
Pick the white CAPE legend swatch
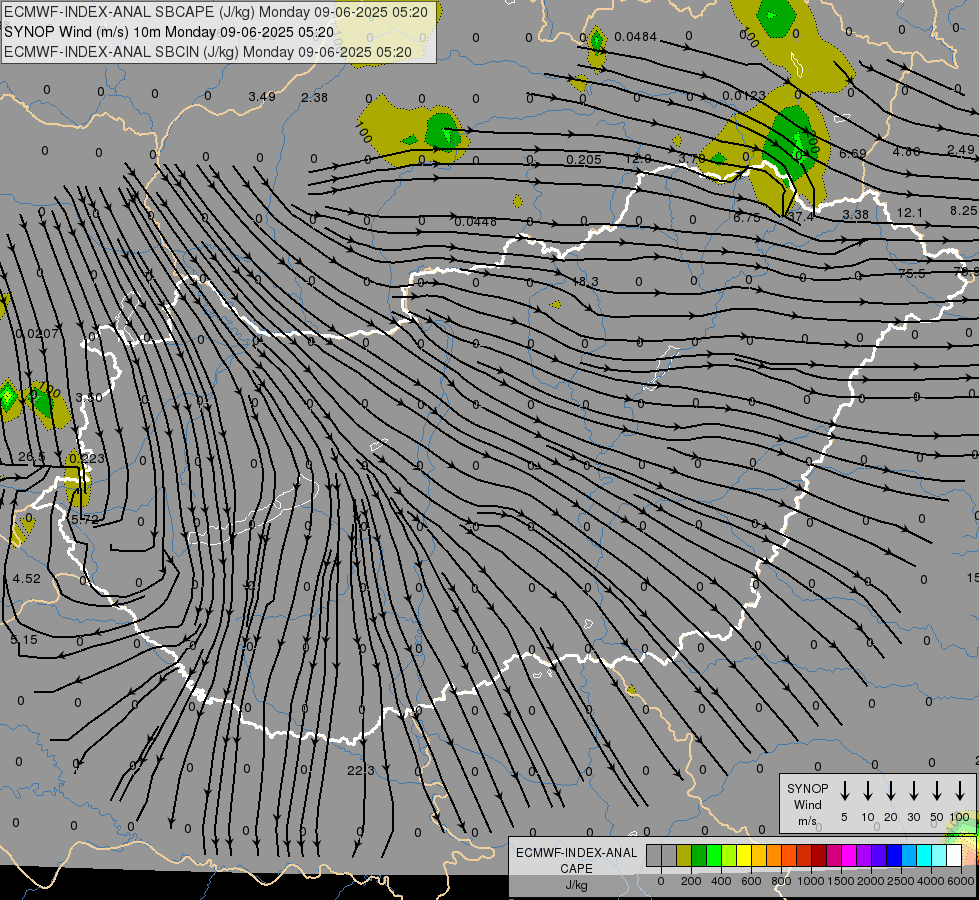point(954,856)
